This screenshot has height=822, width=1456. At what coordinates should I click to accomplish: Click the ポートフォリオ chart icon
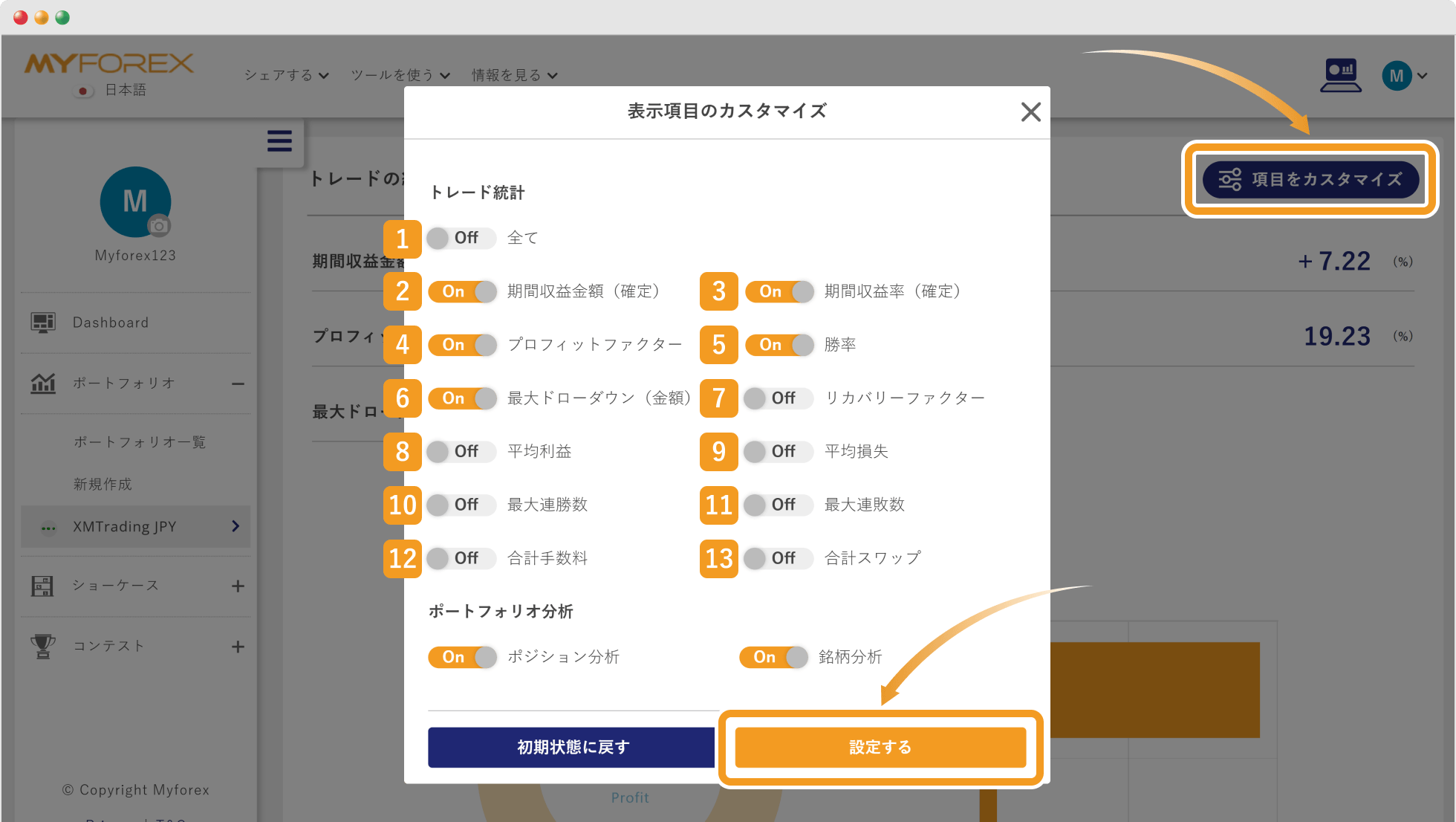click(43, 384)
